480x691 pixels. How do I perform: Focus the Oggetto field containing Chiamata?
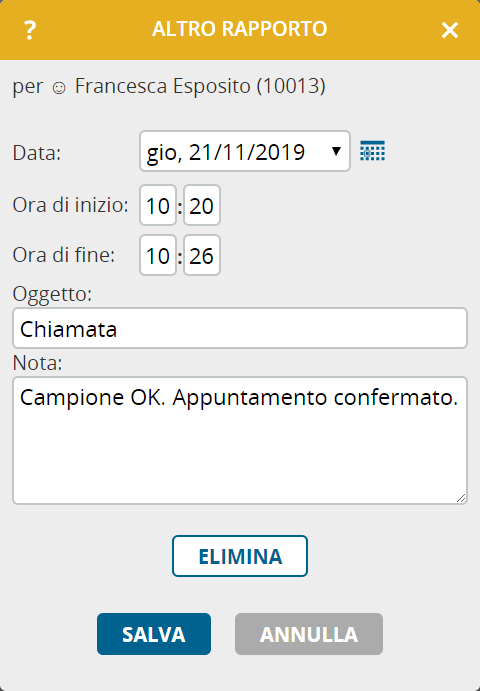click(x=240, y=328)
